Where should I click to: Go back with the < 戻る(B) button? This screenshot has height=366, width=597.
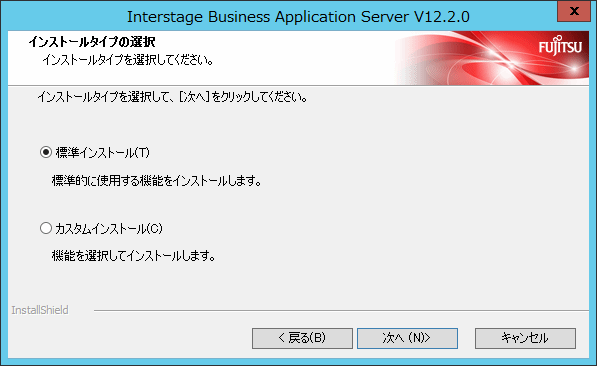click(302, 338)
